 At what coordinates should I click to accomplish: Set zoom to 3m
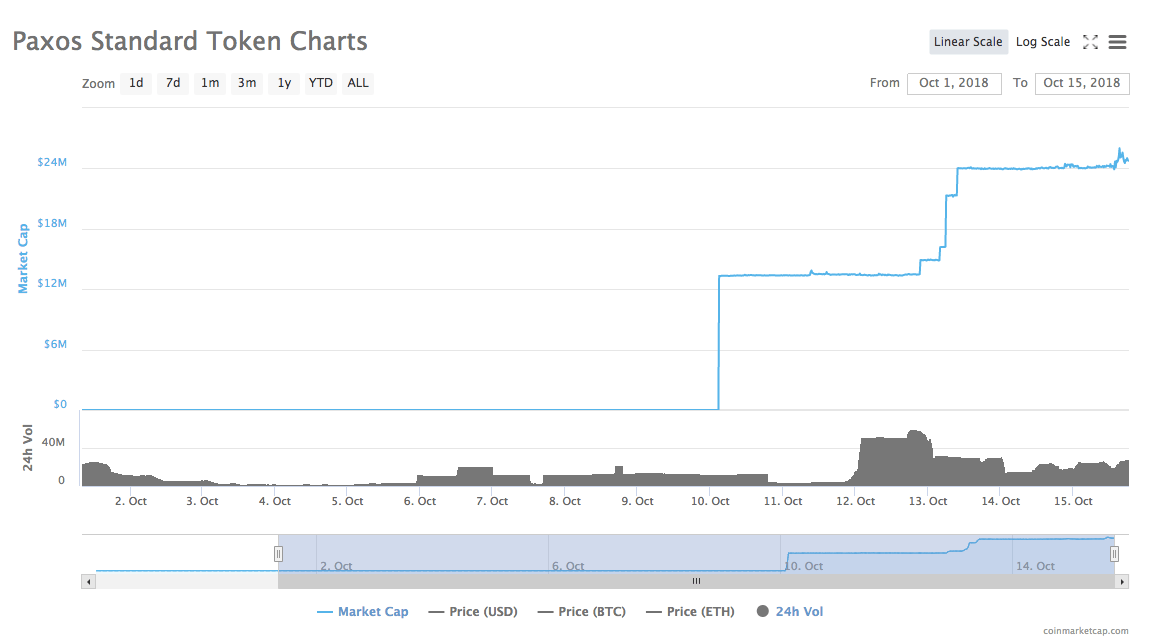(247, 83)
